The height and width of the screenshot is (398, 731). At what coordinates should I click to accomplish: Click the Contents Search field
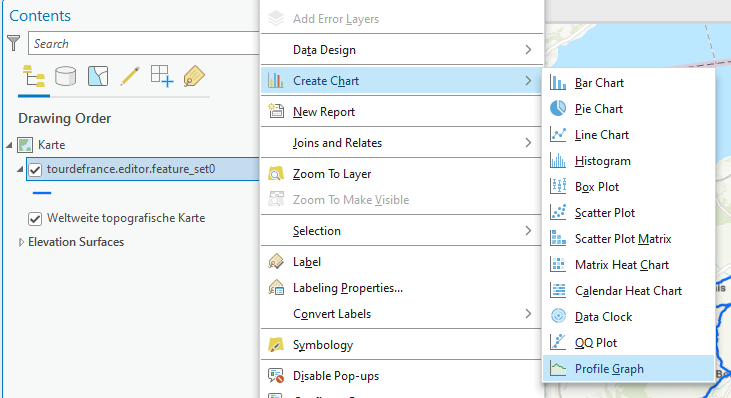(x=144, y=43)
